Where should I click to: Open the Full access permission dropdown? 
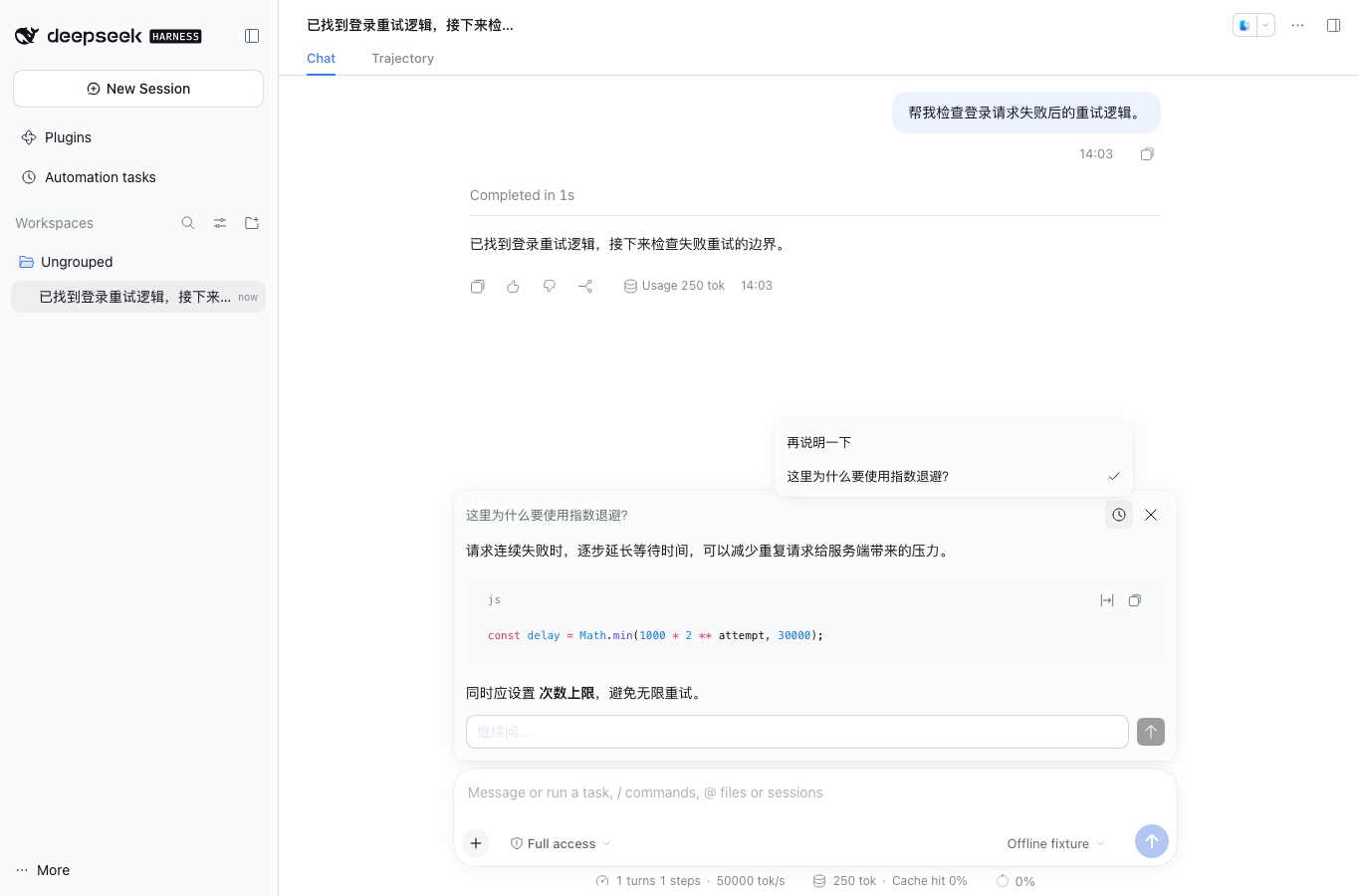[561, 843]
